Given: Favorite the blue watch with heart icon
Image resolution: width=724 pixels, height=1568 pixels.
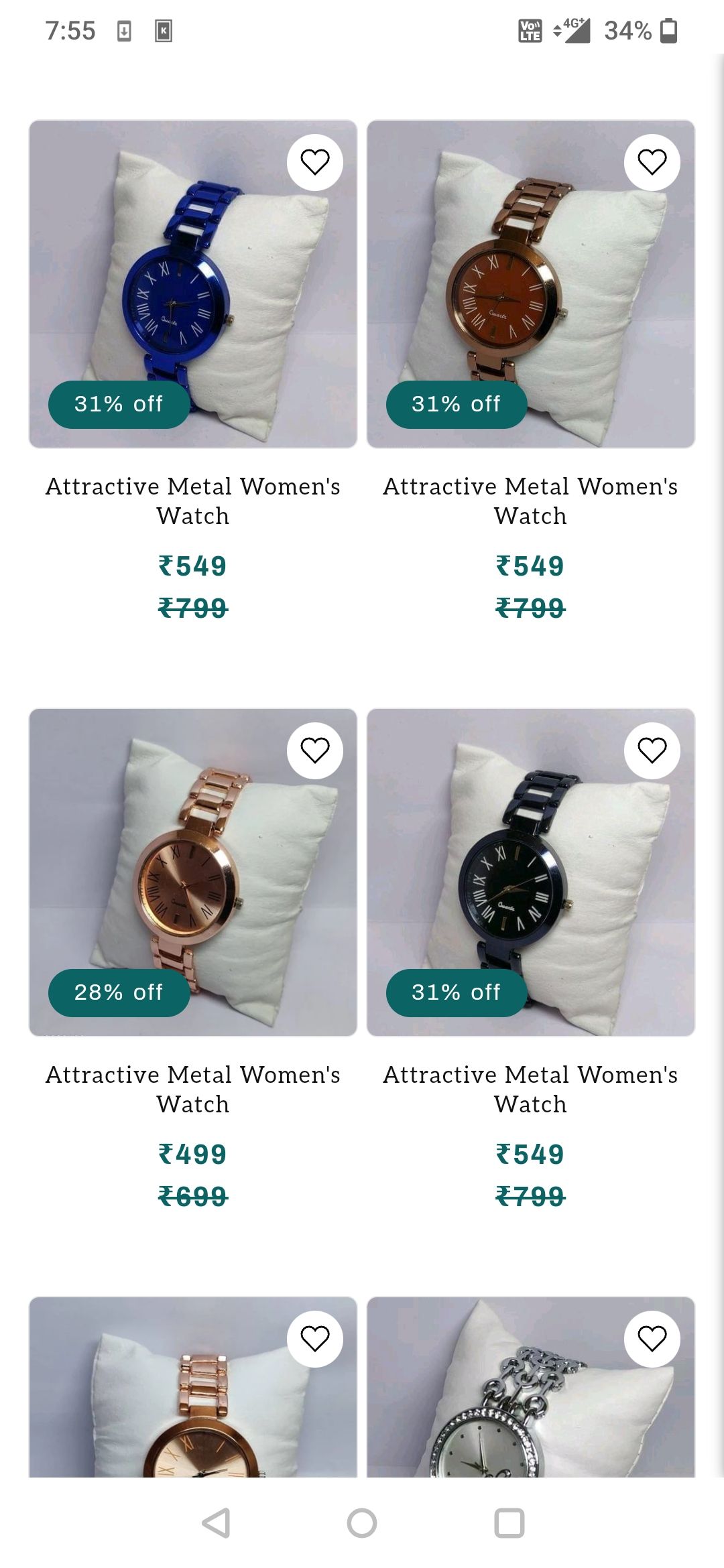Looking at the screenshot, I should pos(314,162).
